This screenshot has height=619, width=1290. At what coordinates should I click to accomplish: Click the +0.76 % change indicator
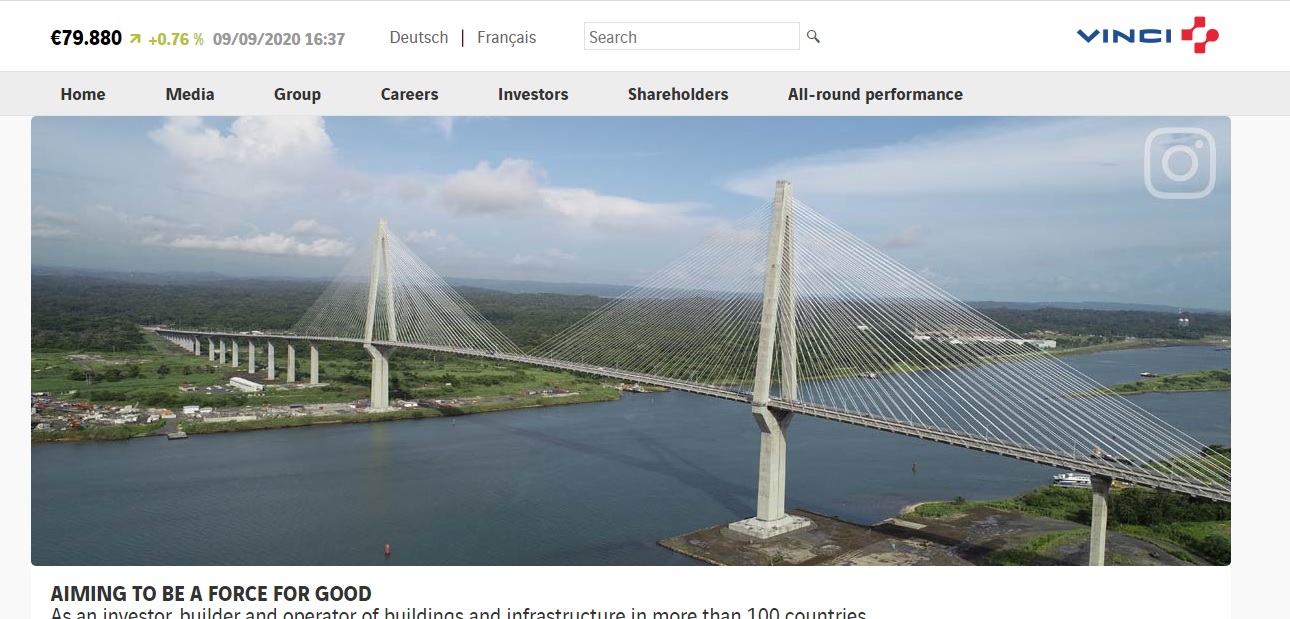(176, 39)
